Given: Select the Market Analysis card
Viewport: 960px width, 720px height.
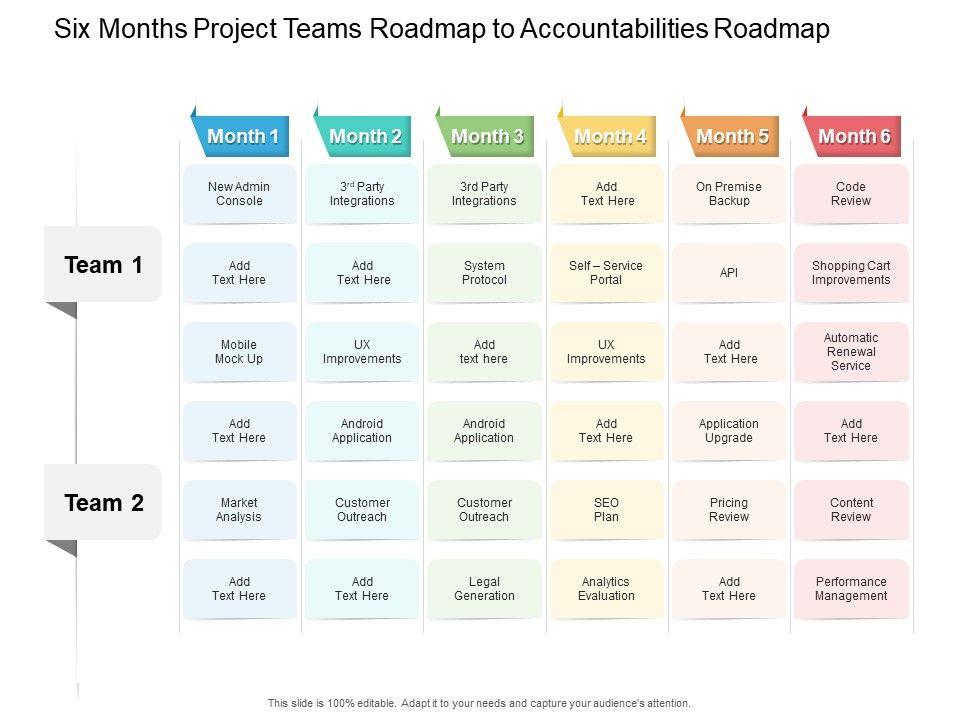Looking at the screenshot, I should 239,510.
